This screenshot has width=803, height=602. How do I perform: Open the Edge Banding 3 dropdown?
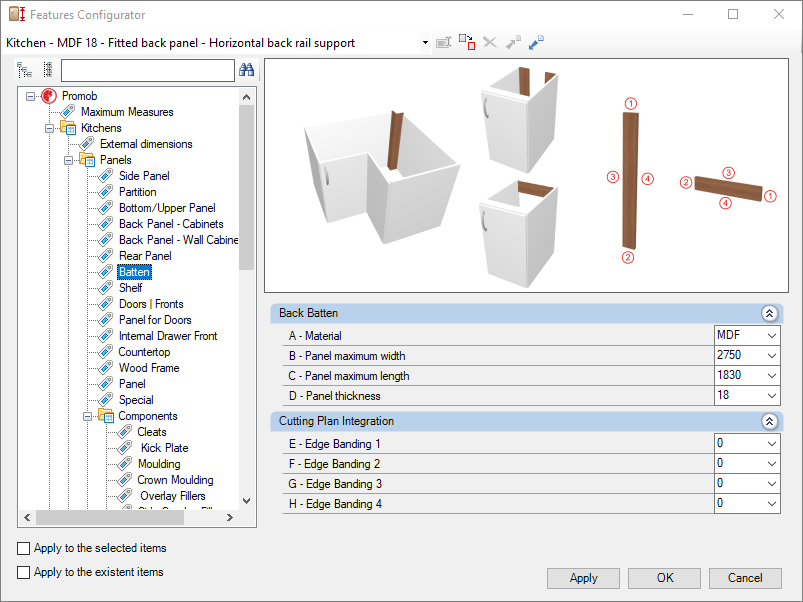pyautogui.click(x=772, y=484)
